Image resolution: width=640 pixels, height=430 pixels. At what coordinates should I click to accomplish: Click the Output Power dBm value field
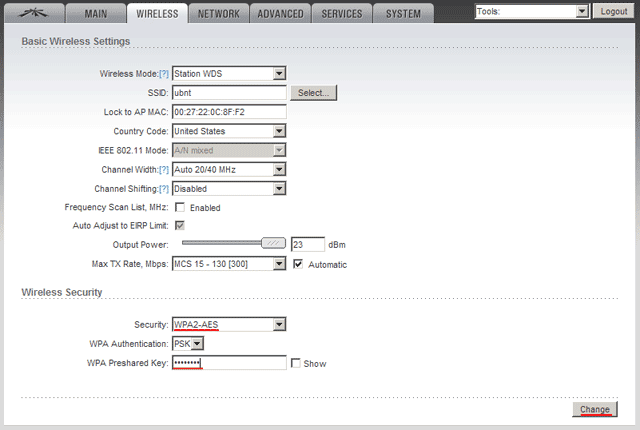pyautogui.click(x=308, y=244)
